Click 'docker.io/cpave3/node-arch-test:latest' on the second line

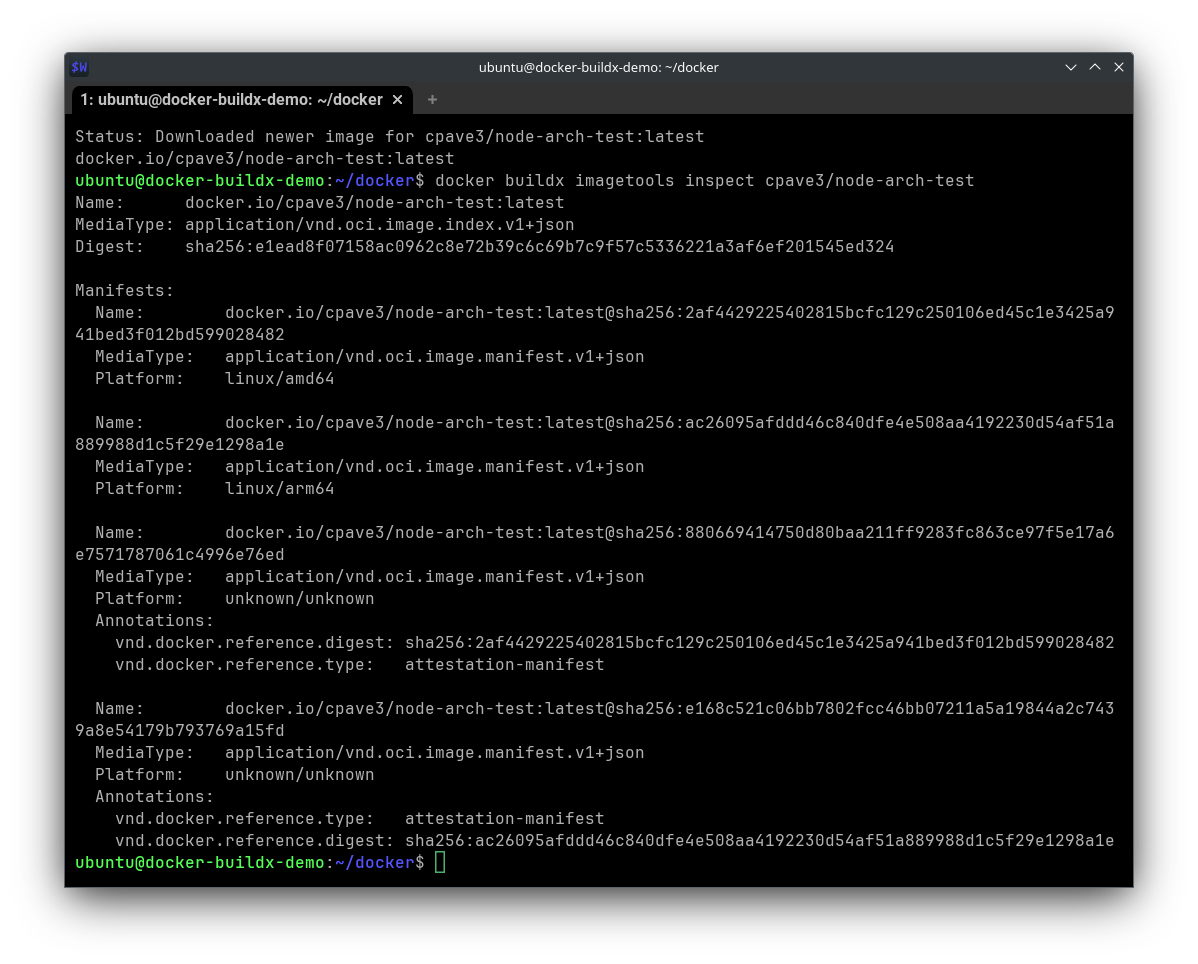coord(264,158)
